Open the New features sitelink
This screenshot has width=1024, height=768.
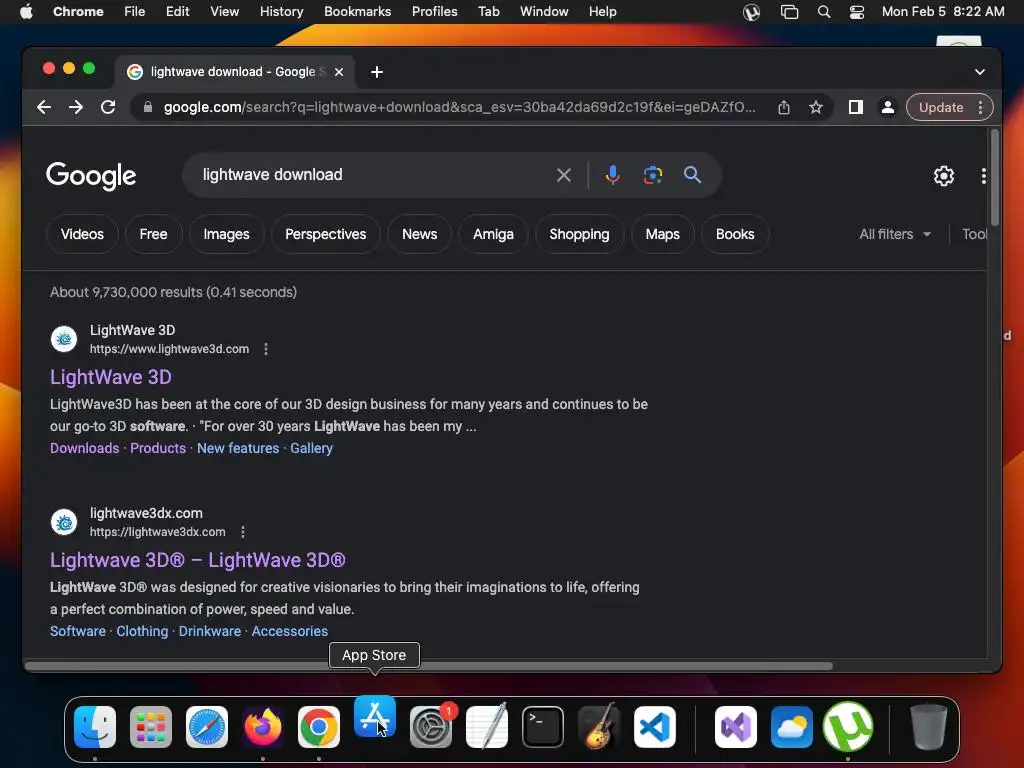pos(238,449)
